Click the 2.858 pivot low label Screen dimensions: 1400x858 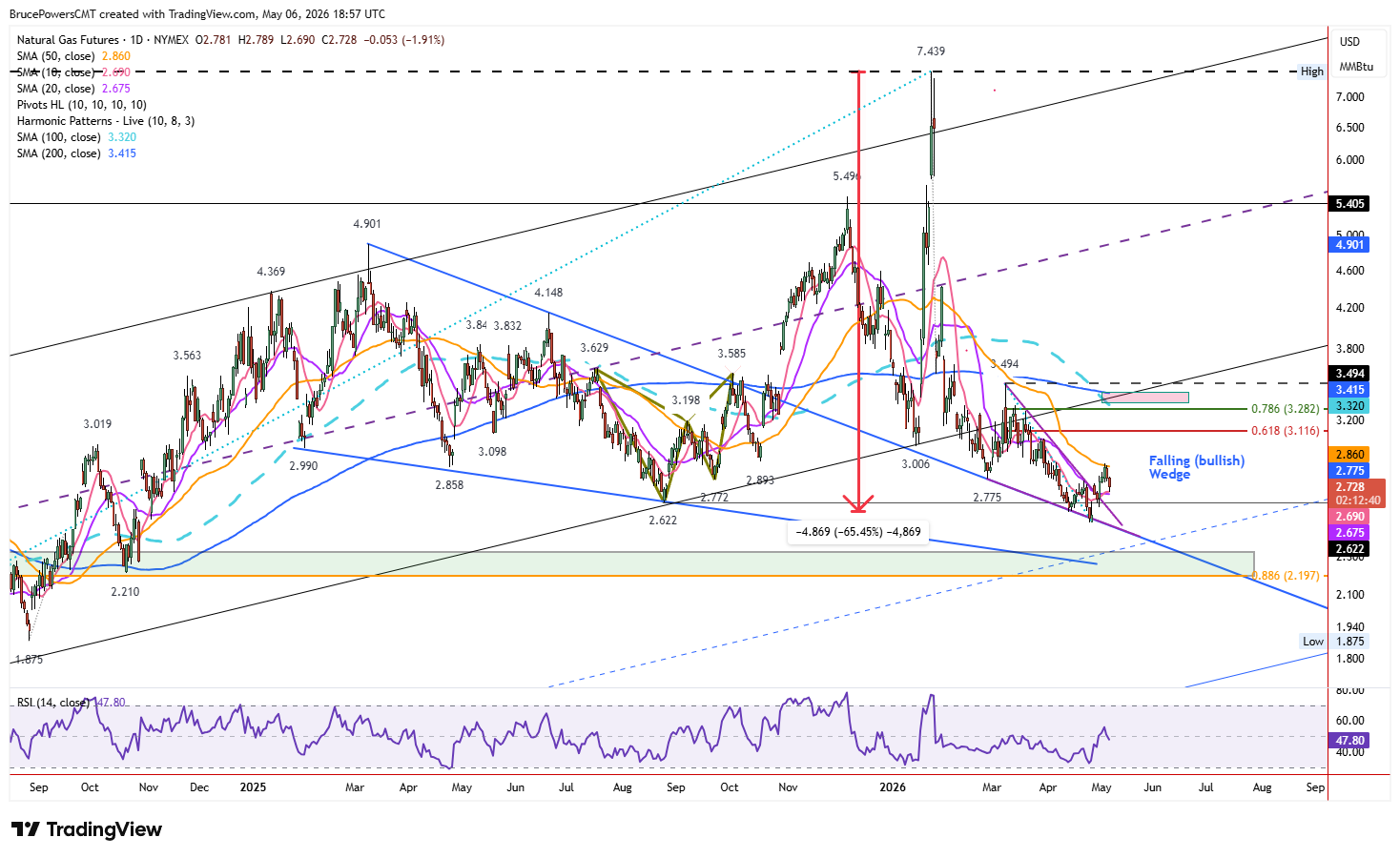coord(449,485)
